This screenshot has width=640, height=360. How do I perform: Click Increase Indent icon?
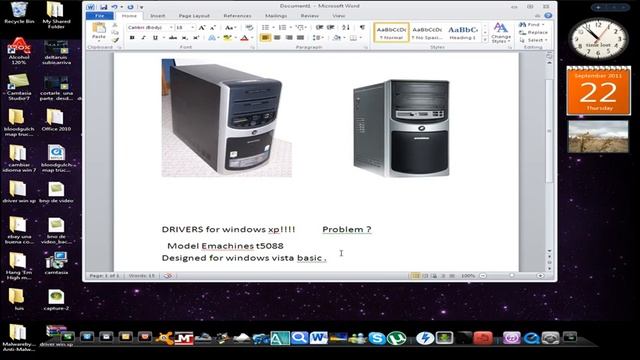(x=331, y=27)
